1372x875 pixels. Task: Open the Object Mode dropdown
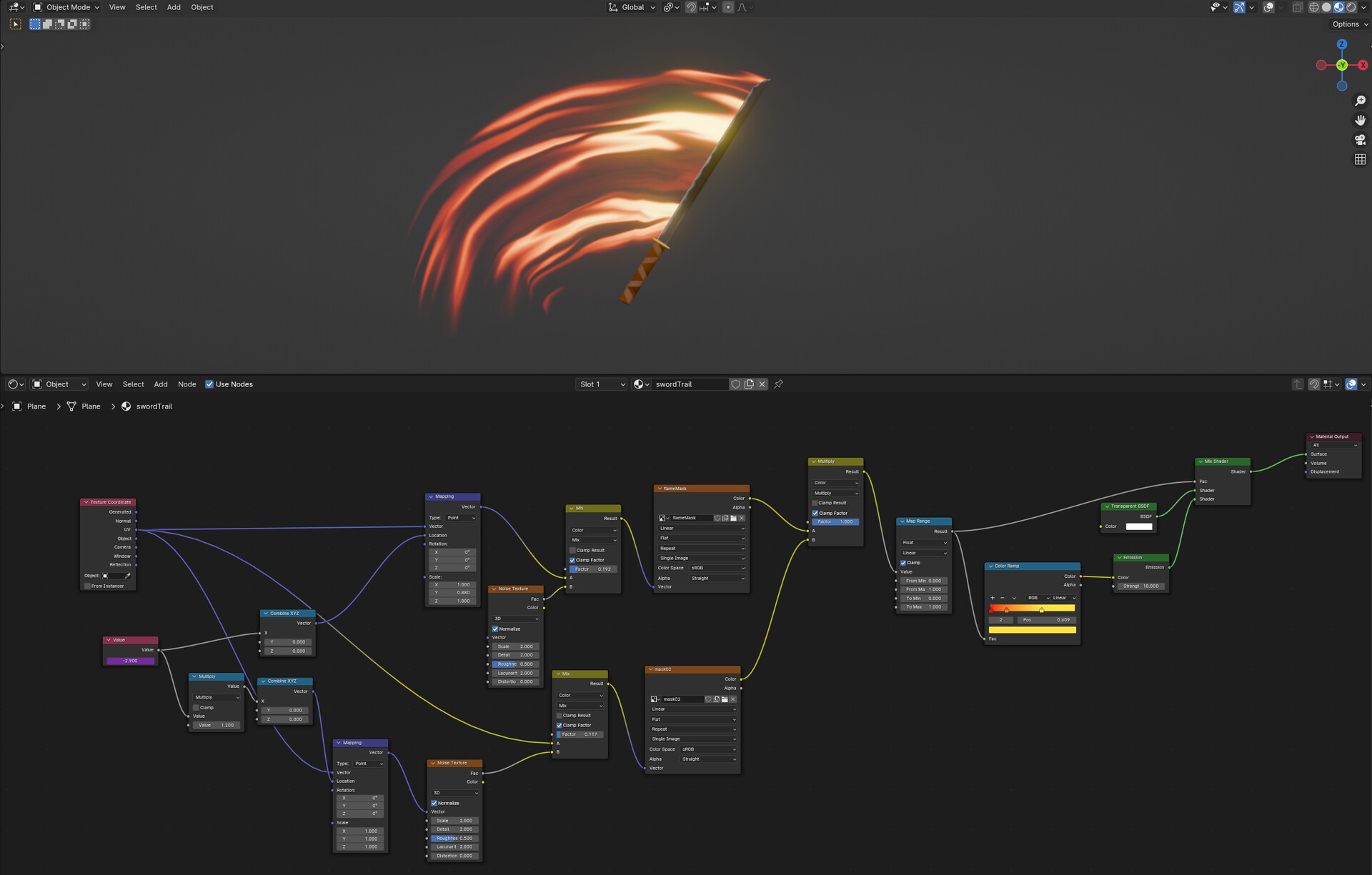tap(66, 7)
